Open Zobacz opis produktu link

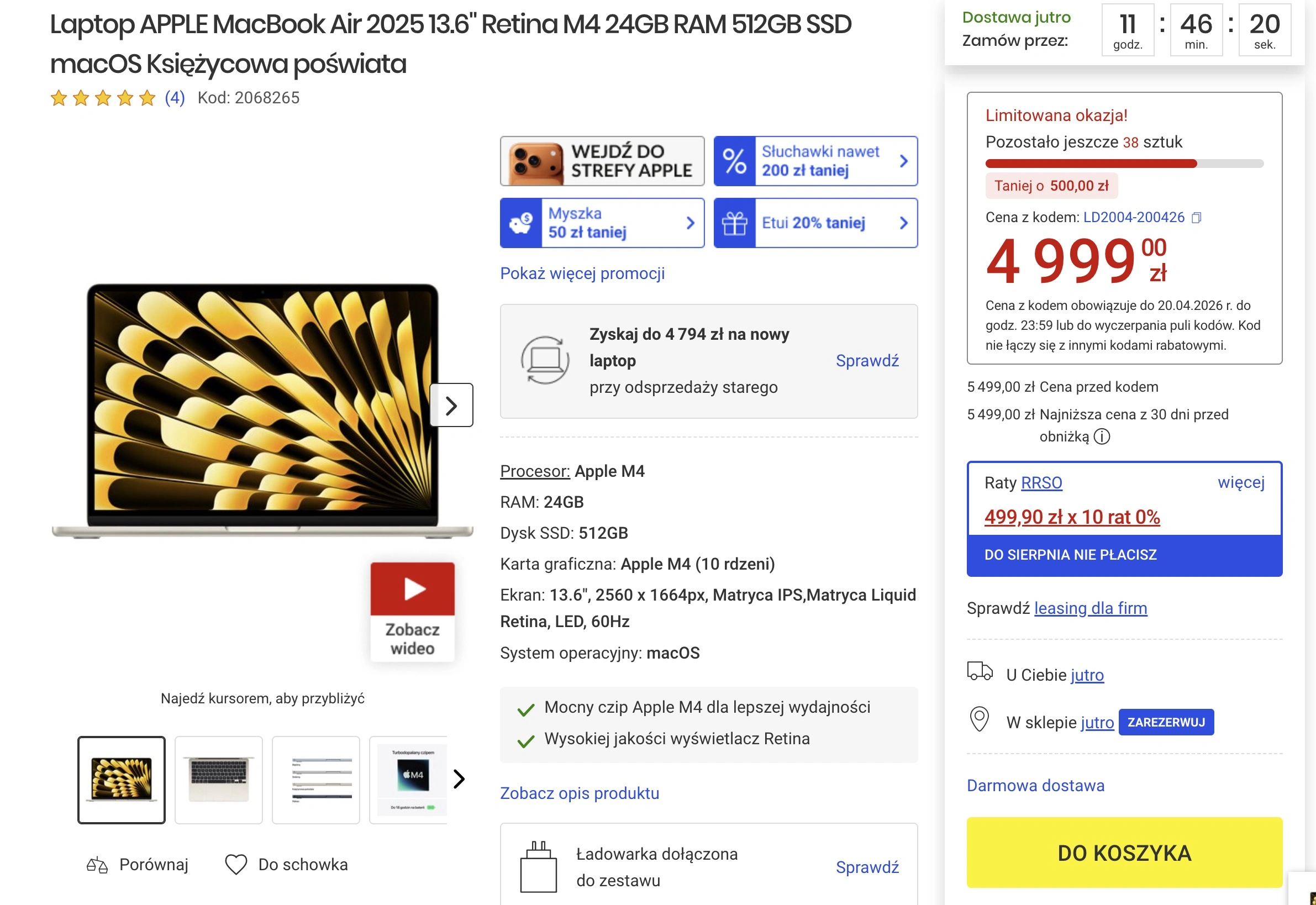[579, 793]
